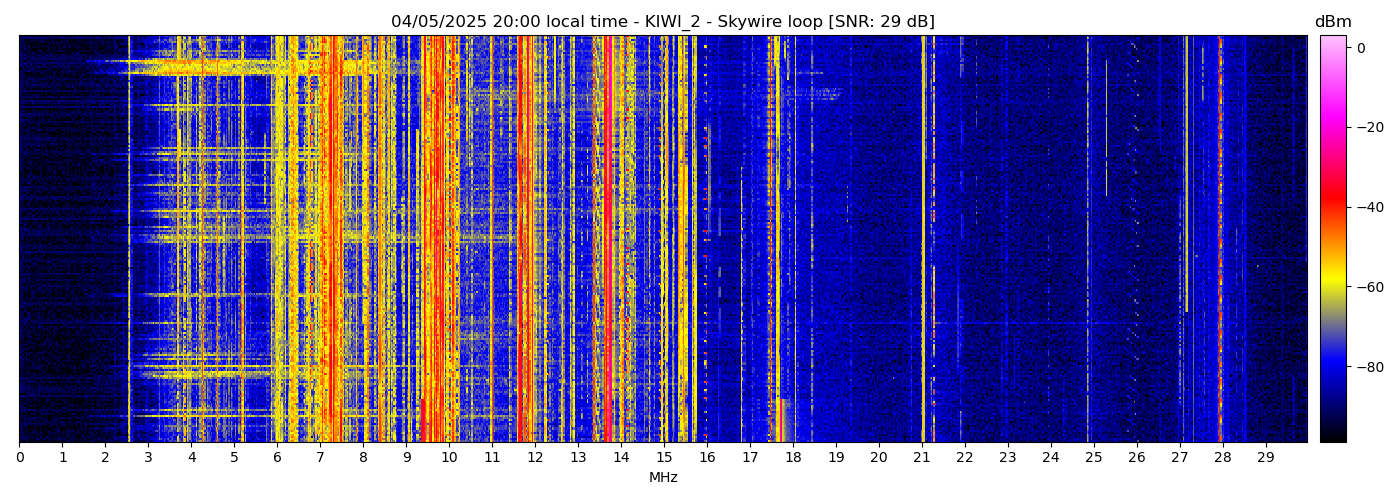The image size is (1400, 500).
Task: Select the 14 MHz x-axis tick label
Action: 621,457
